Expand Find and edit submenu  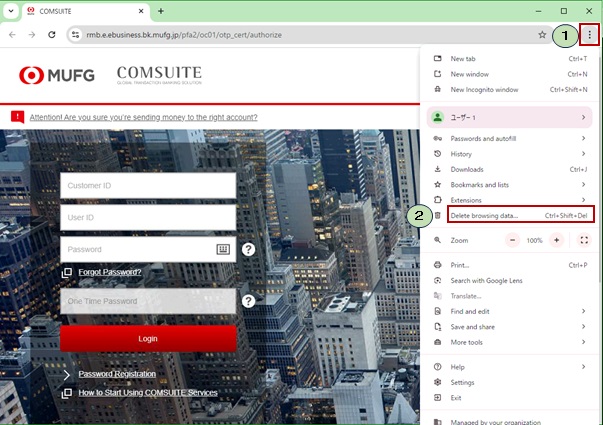click(x=510, y=311)
